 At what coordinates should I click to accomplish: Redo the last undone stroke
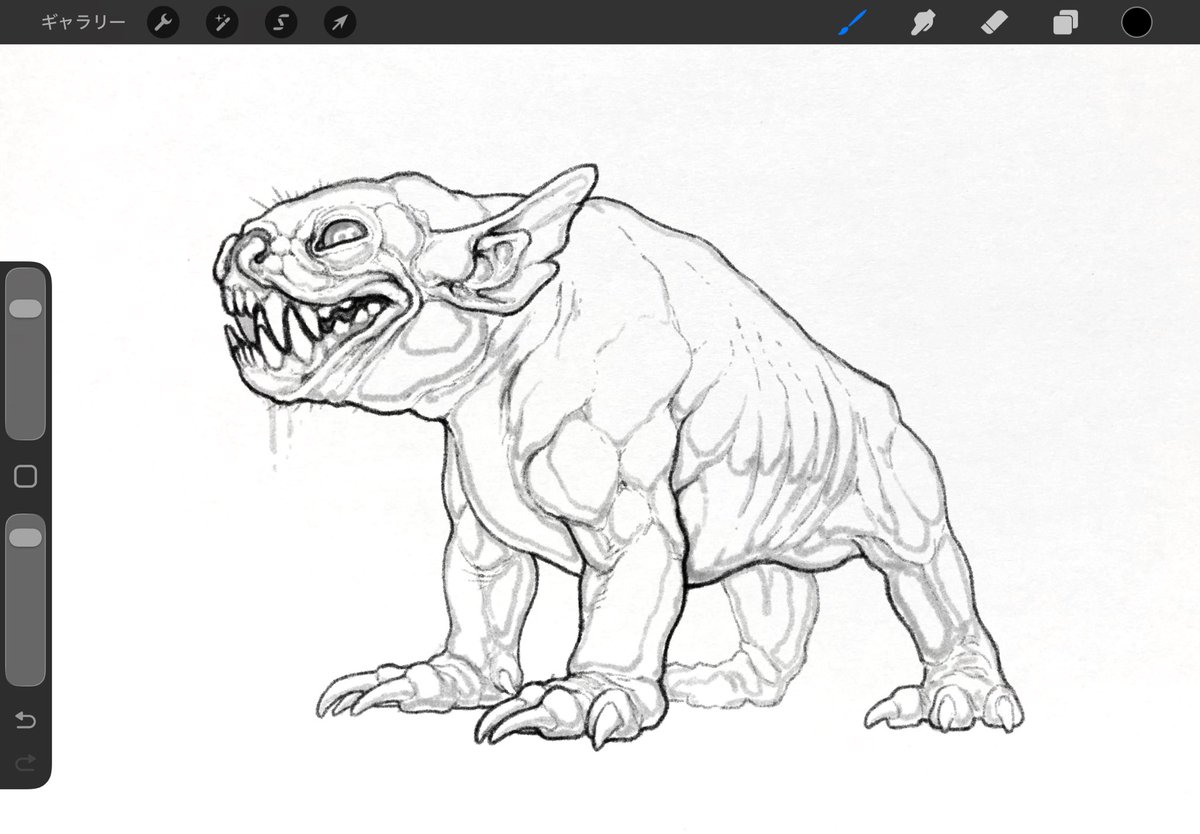pyautogui.click(x=26, y=762)
